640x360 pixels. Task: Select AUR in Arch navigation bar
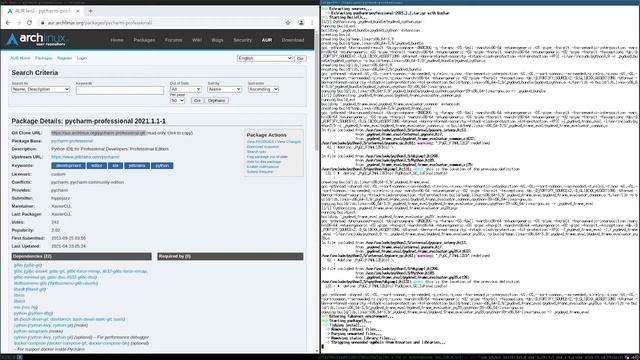point(267,40)
